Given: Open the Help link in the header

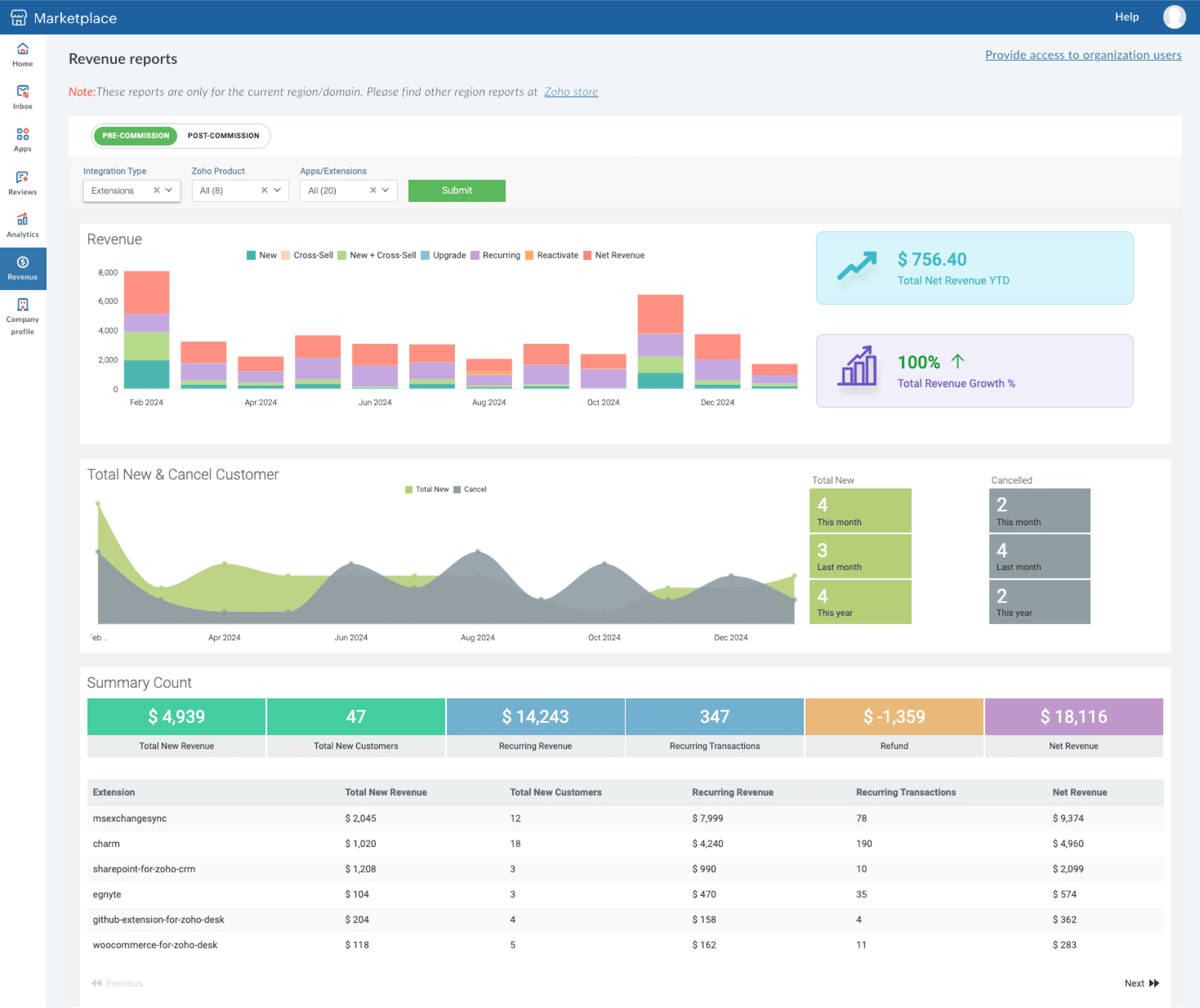Looking at the screenshot, I should 1126,17.
